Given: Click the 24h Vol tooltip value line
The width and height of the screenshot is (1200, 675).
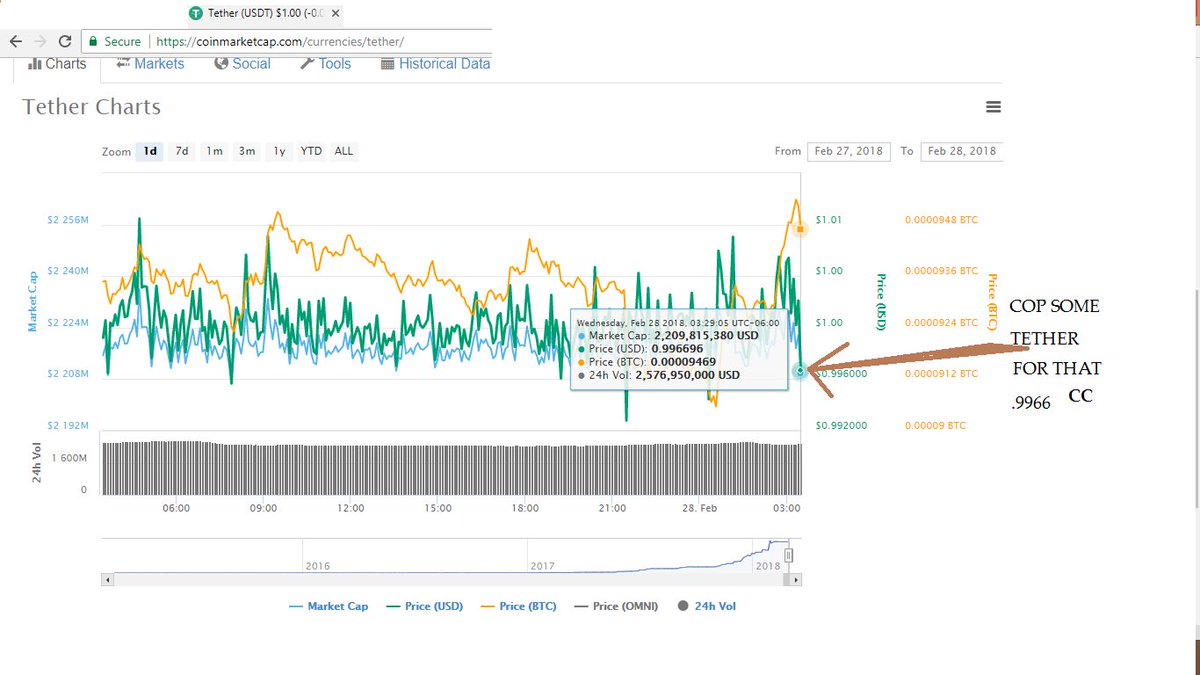Looking at the screenshot, I should coord(660,375).
